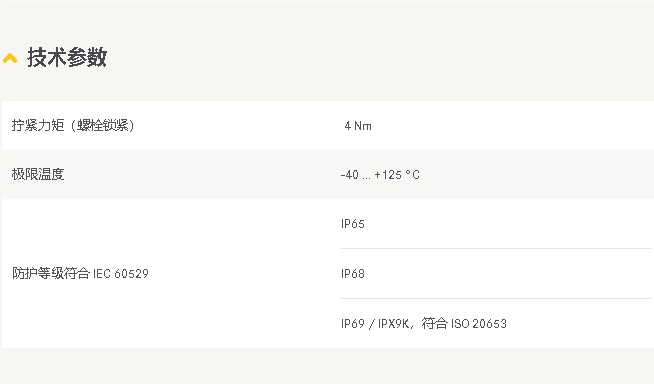Click the 技术参数 section heading
Image resolution: width=654 pixels, height=384 pixels.
[x=67, y=57]
